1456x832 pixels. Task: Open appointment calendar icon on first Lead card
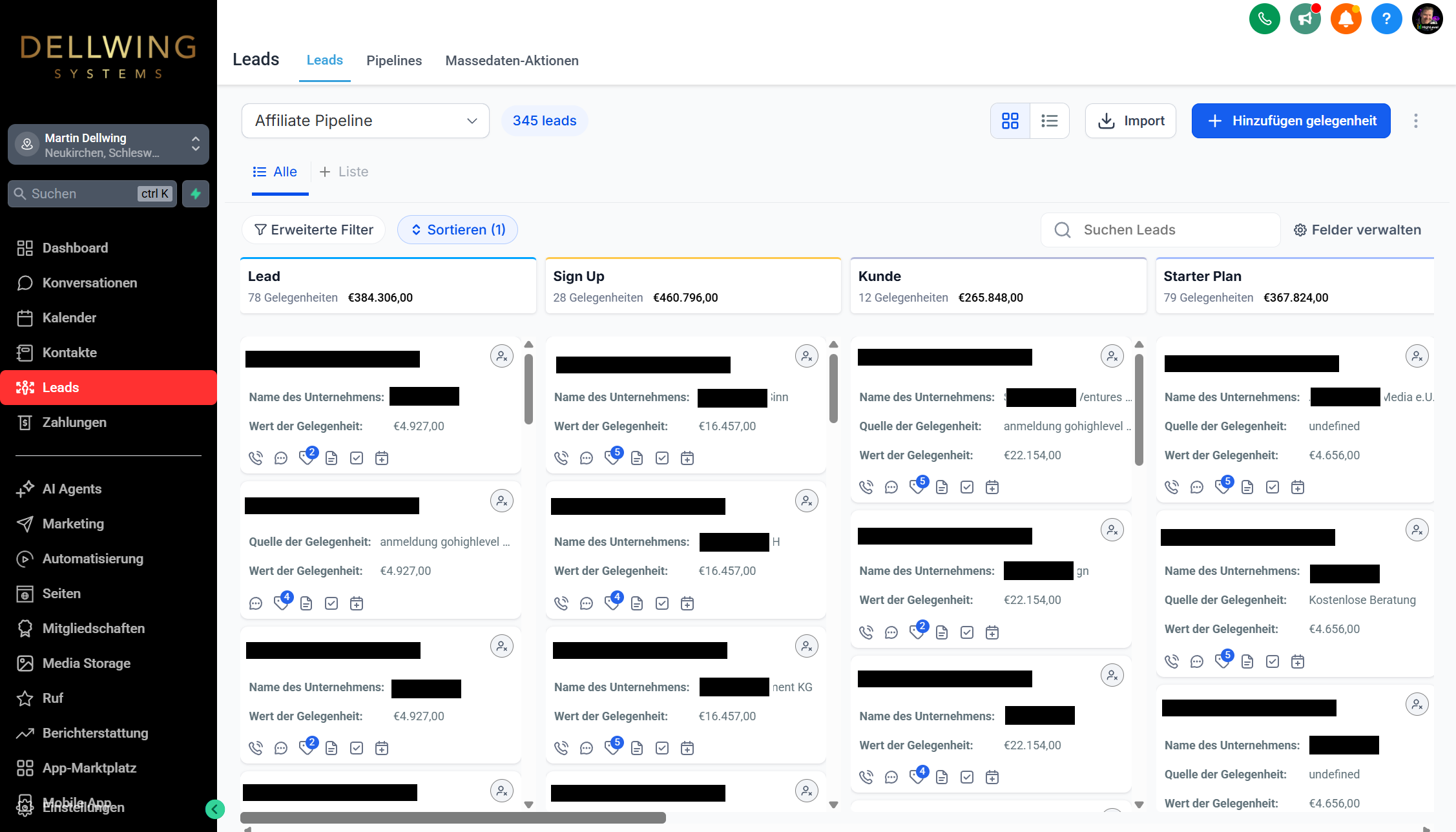[382, 458]
